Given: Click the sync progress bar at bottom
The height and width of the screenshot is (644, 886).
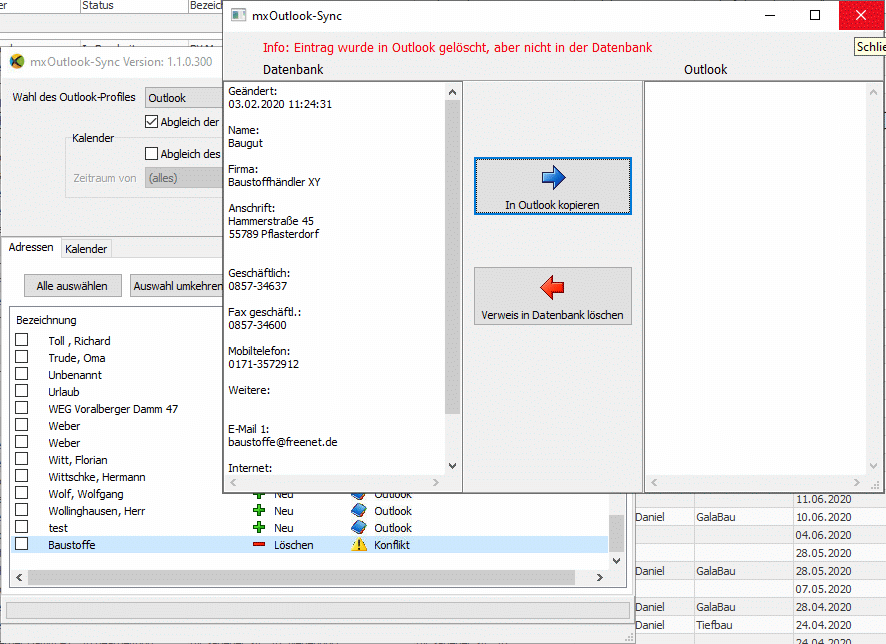Looking at the screenshot, I should click(x=318, y=610).
